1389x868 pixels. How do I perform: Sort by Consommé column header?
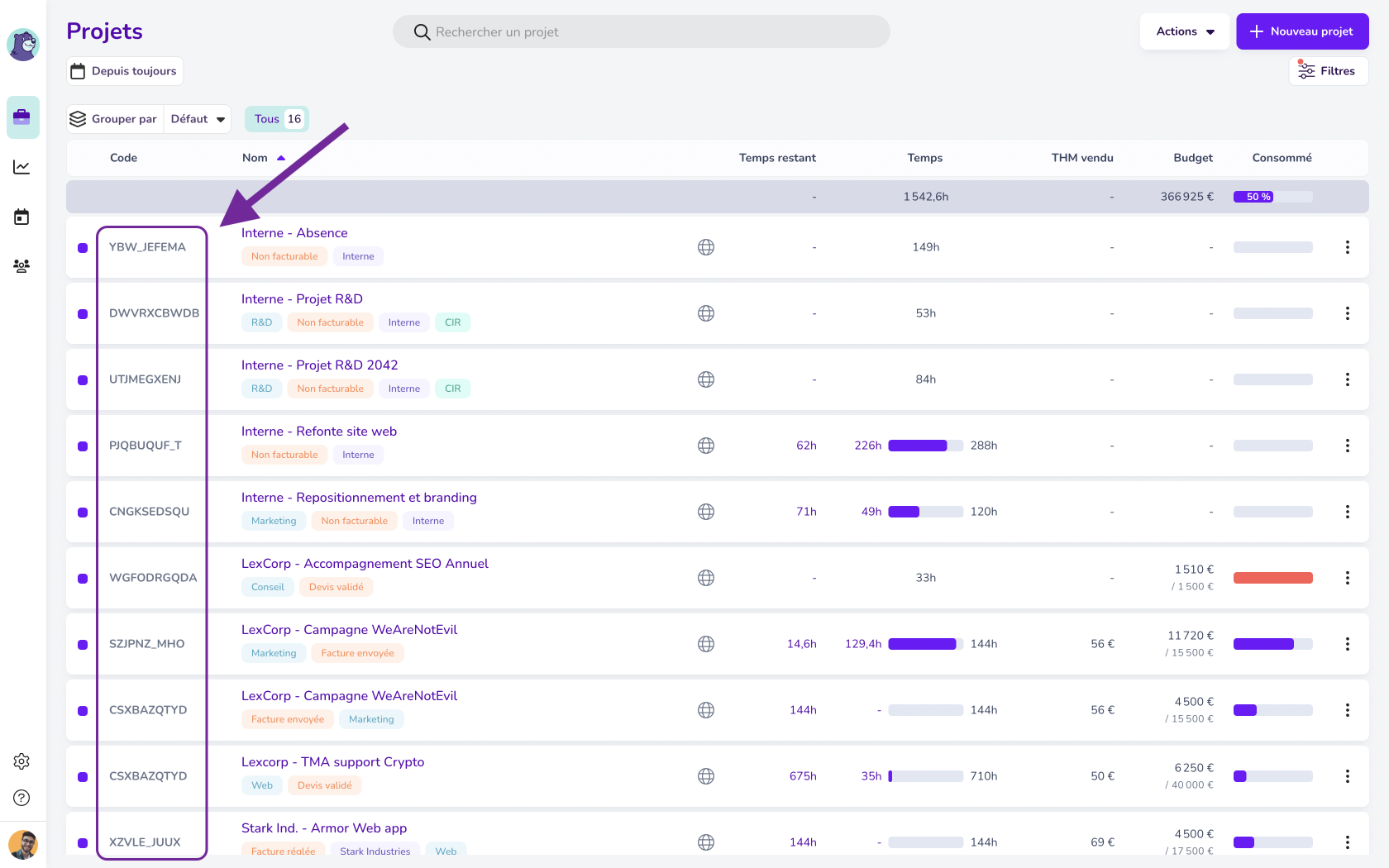(x=1282, y=158)
